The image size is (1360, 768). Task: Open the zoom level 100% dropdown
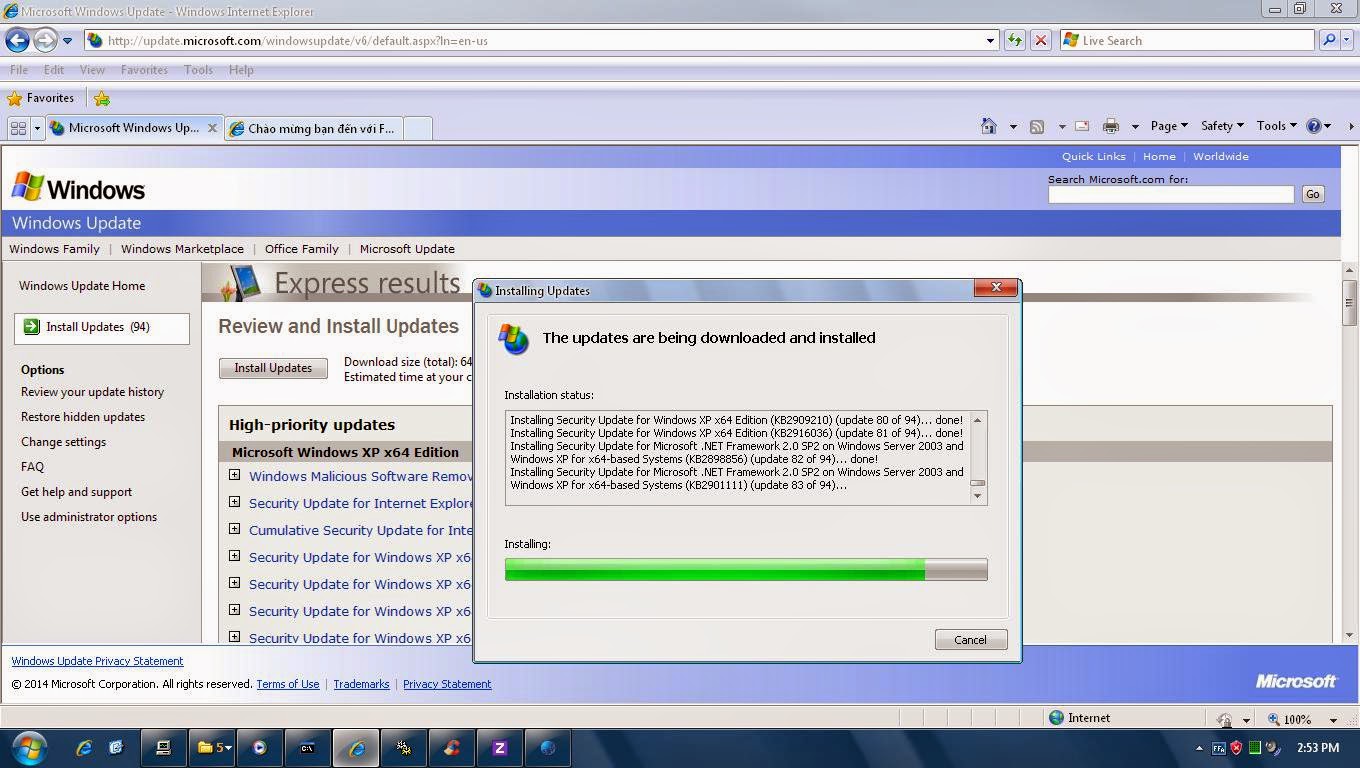(1333, 719)
